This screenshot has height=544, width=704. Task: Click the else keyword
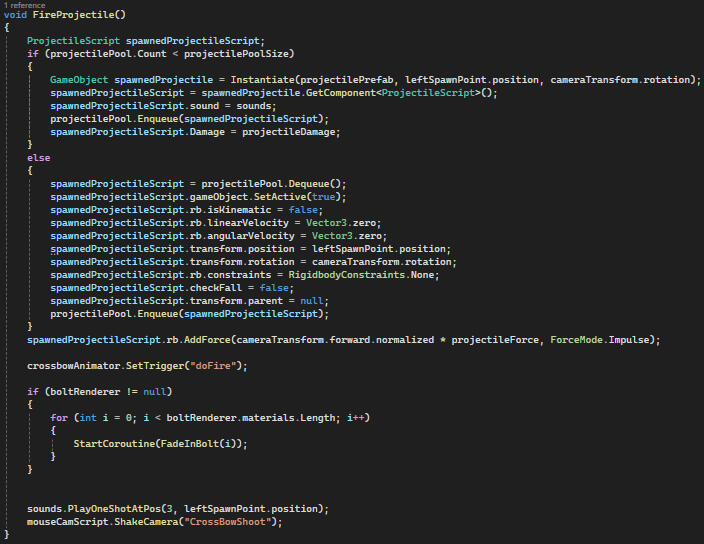click(38, 158)
